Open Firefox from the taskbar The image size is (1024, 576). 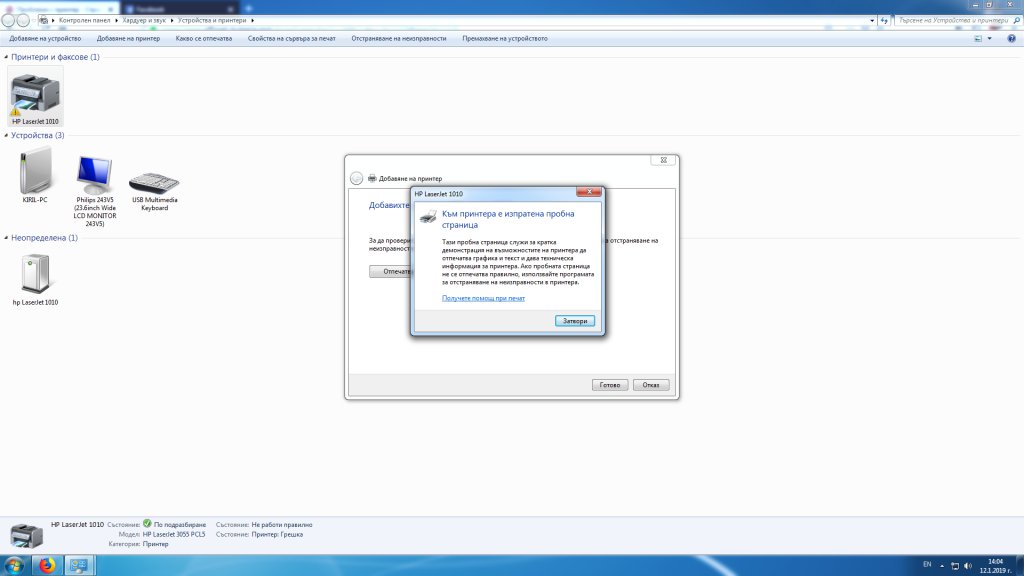click(x=47, y=565)
